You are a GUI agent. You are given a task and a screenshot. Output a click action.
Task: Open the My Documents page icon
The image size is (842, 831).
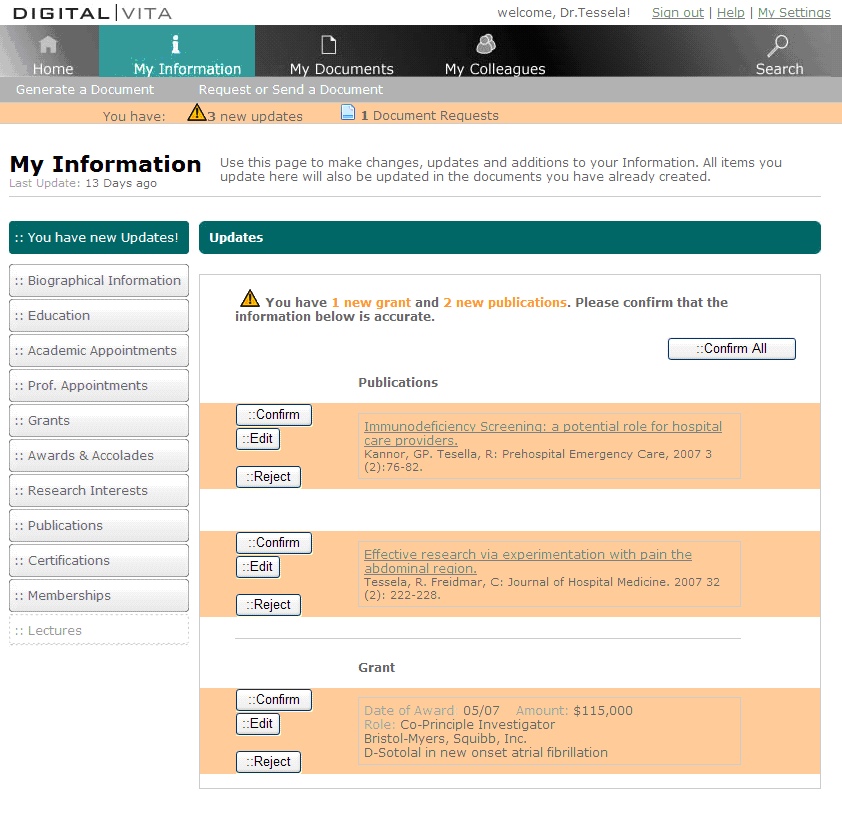point(328,45)
